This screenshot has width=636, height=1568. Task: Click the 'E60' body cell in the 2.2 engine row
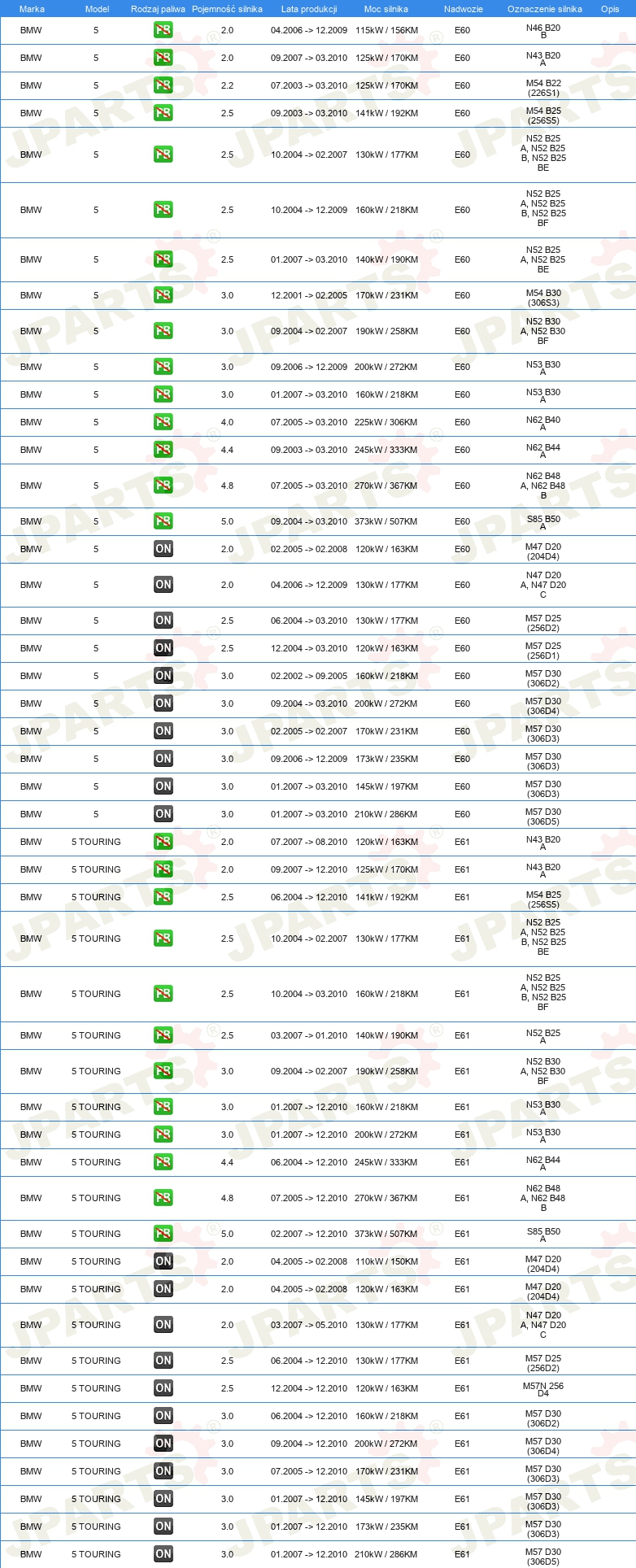pos(462,85)
